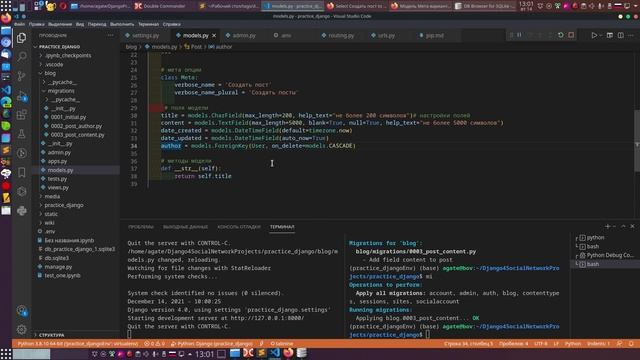Open terminal launch profile dropdown arrow
640x360 pixels.
(614, 226)
